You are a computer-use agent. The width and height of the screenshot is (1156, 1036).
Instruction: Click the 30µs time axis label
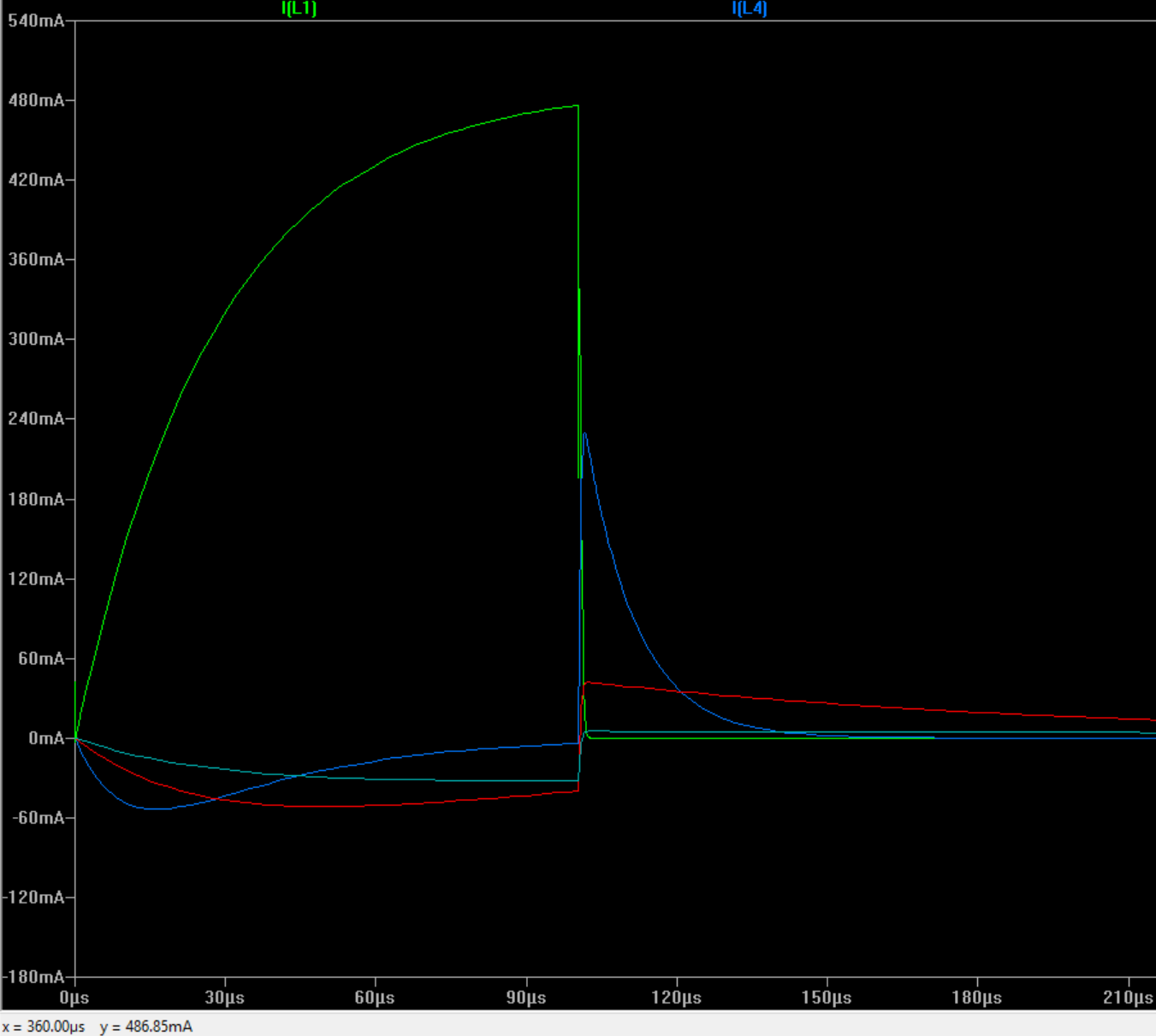224,998
